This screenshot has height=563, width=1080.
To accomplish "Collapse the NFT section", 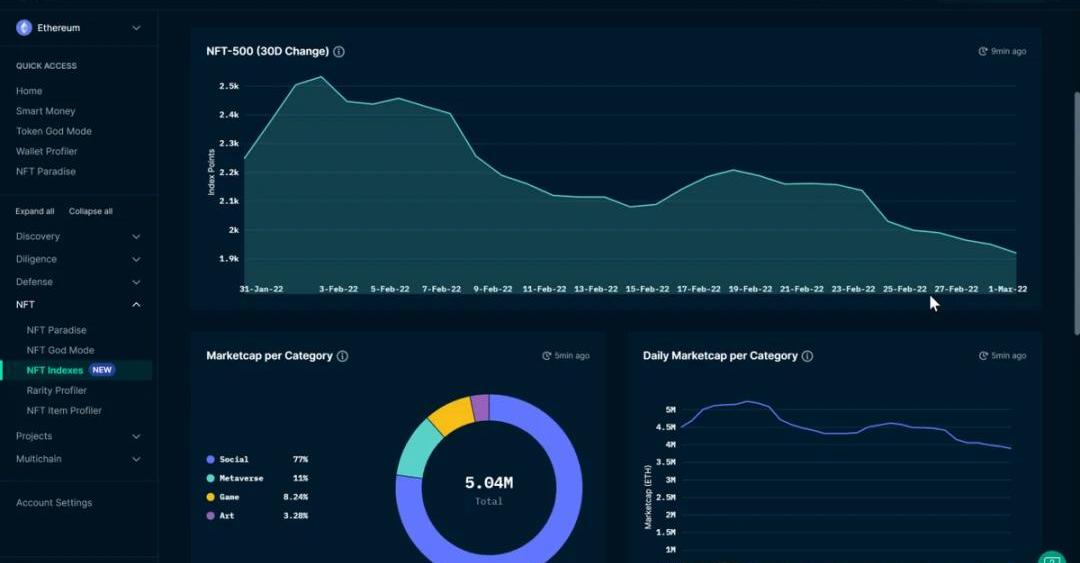I will (136, 305).
